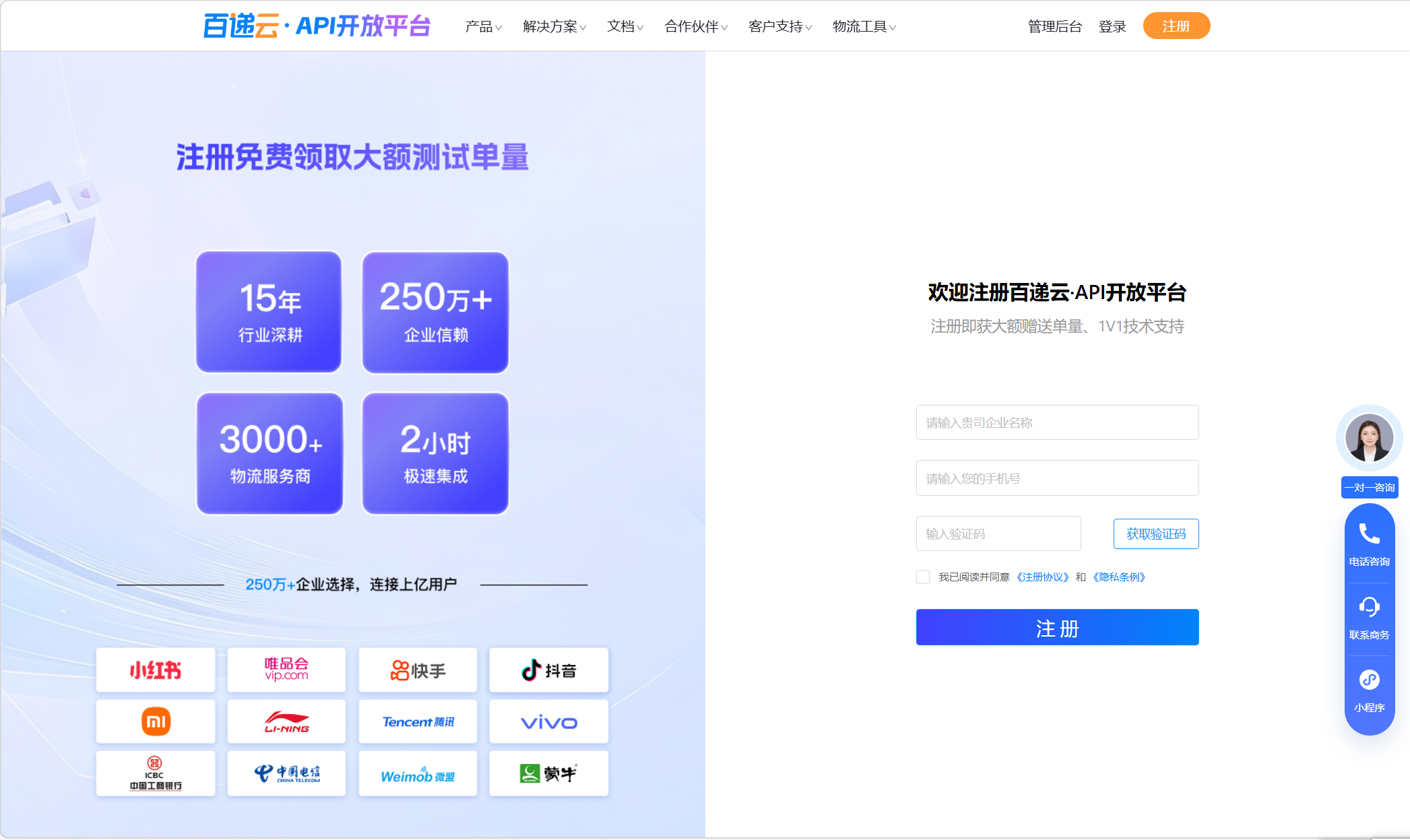The image size is (1410, 840).
Task: Click the mini program icon
Action: pyautogui.click(x=1369, y=680)
